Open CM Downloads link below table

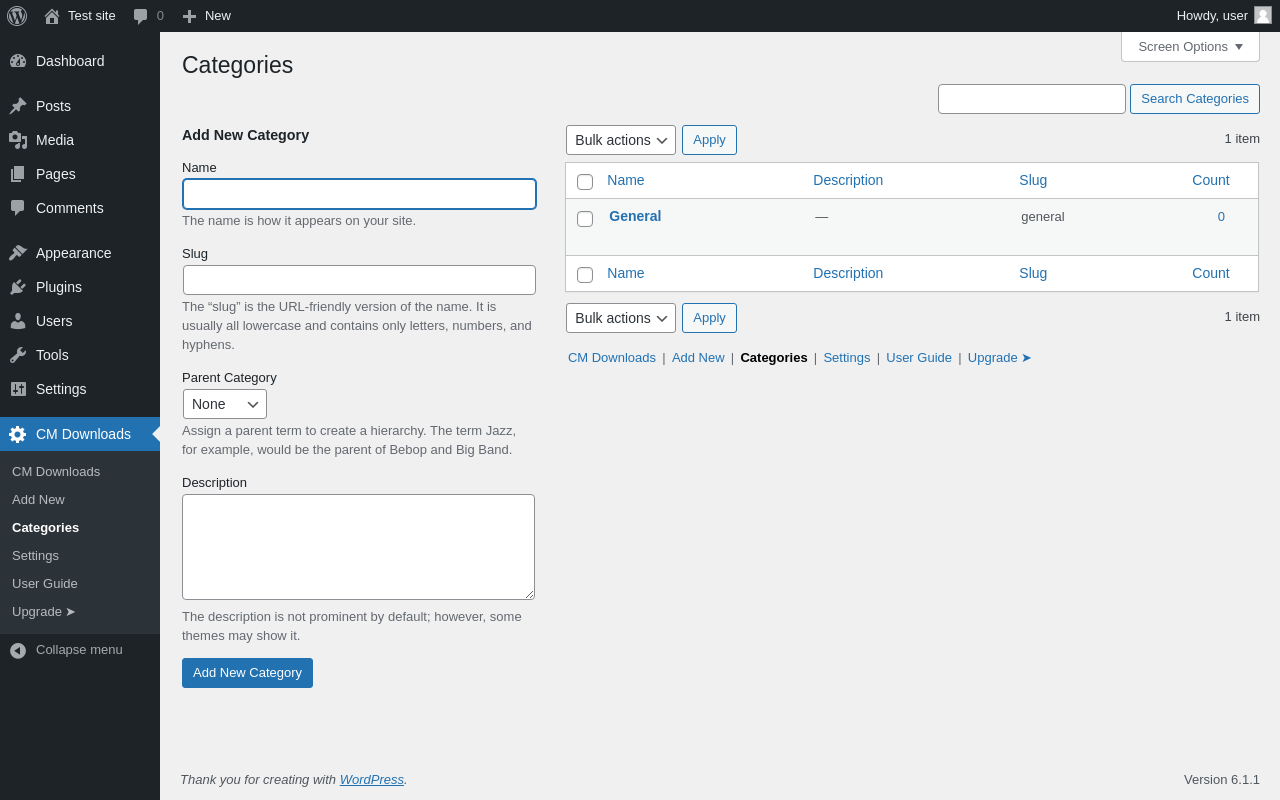pos(612,357)
